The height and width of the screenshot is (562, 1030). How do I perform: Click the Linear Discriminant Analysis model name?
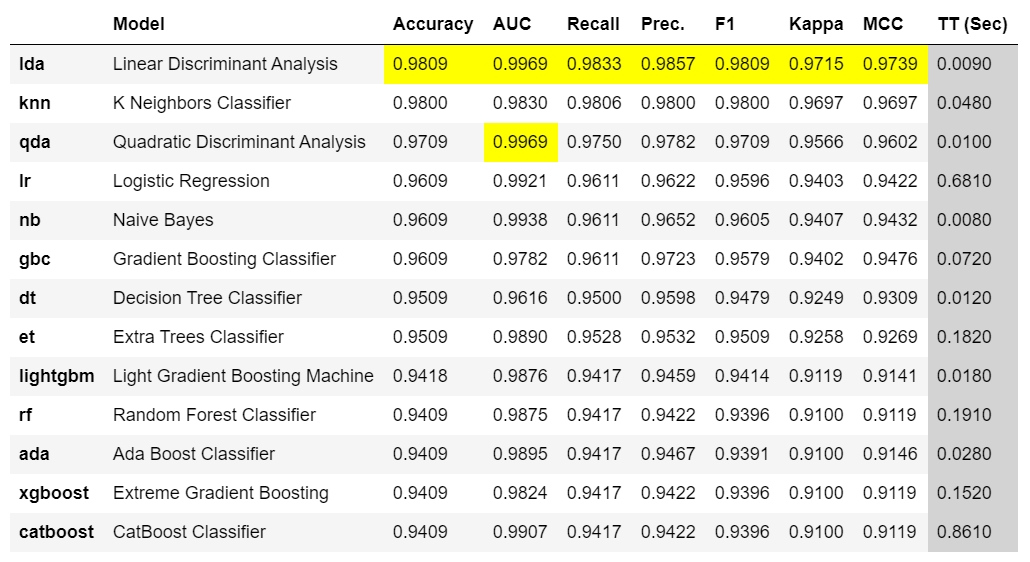(225, 64)
